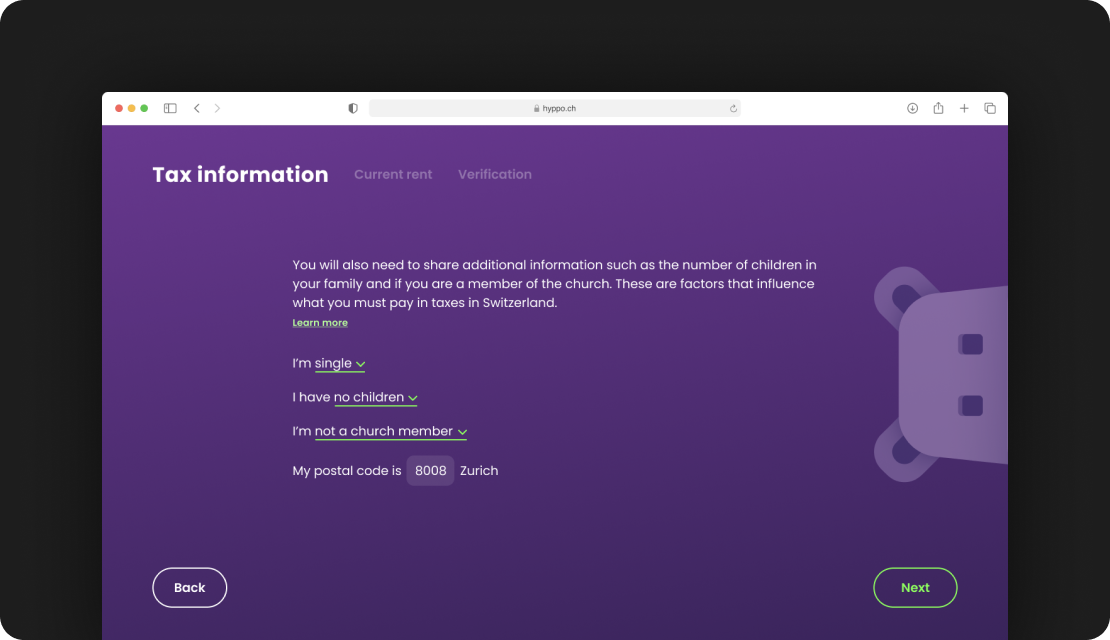The image size is (1110, 640).
Task: Open the marital status 'single' dropdown
Action: click(x=340, y=364)
